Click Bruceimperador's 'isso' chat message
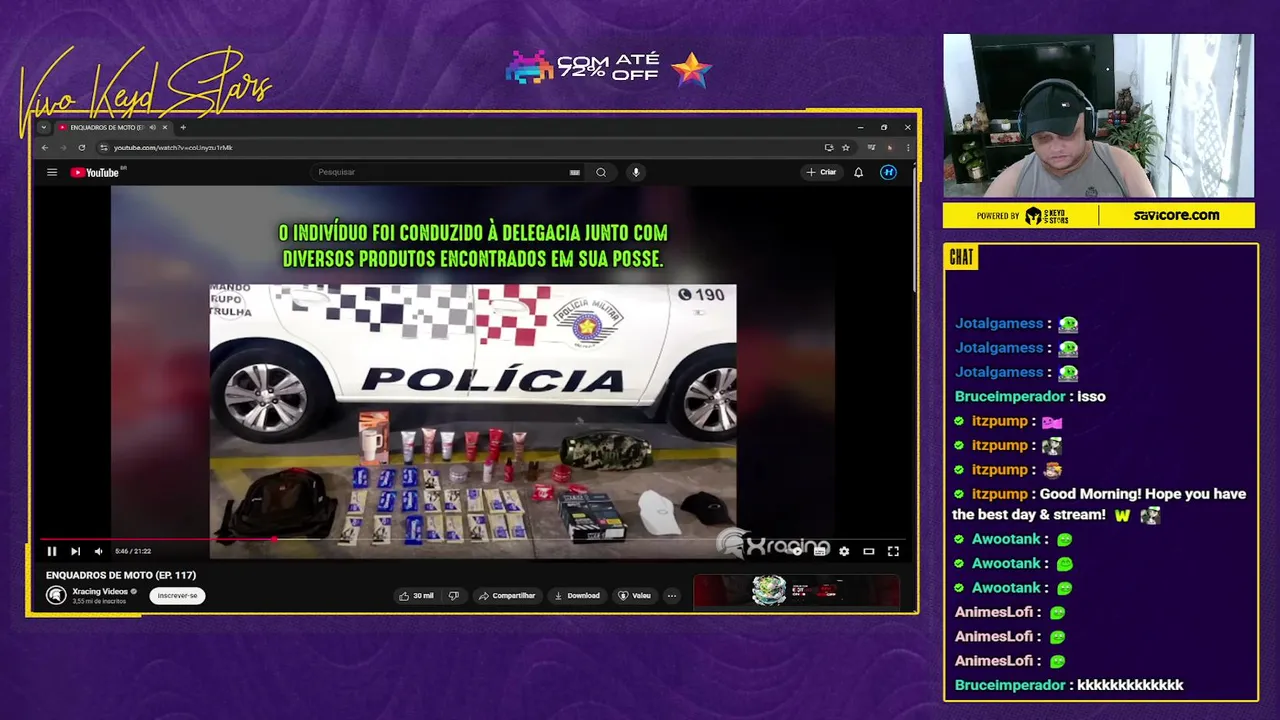Screen dimensions: 1280x720 pos(1030,396)
